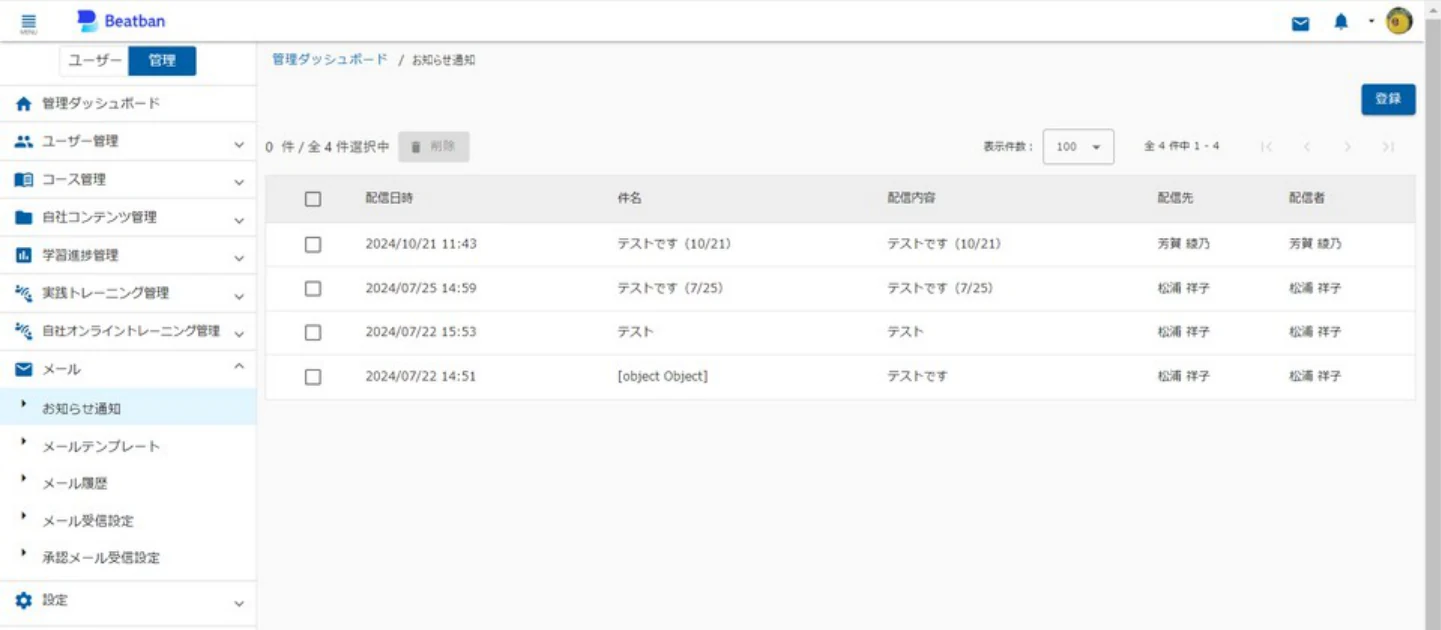Click the Beatban logo
Image resolution: width=1441 pixels, height=630 pixels.
(121, 21)
